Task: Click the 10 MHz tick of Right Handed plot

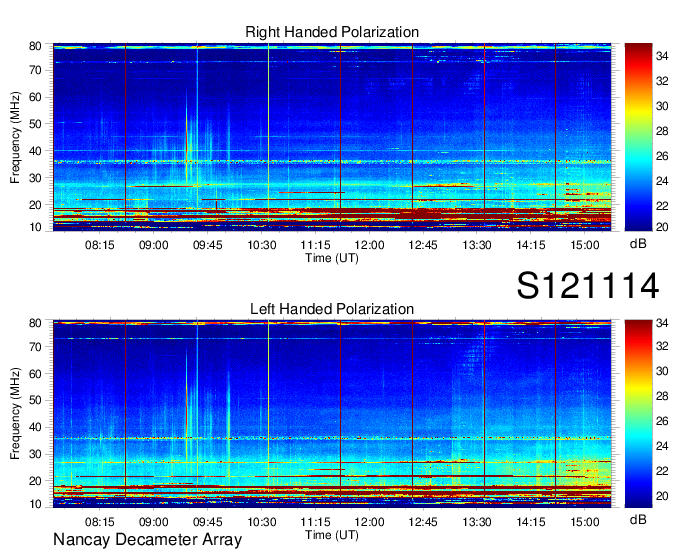Action: (x=35, y=227)
